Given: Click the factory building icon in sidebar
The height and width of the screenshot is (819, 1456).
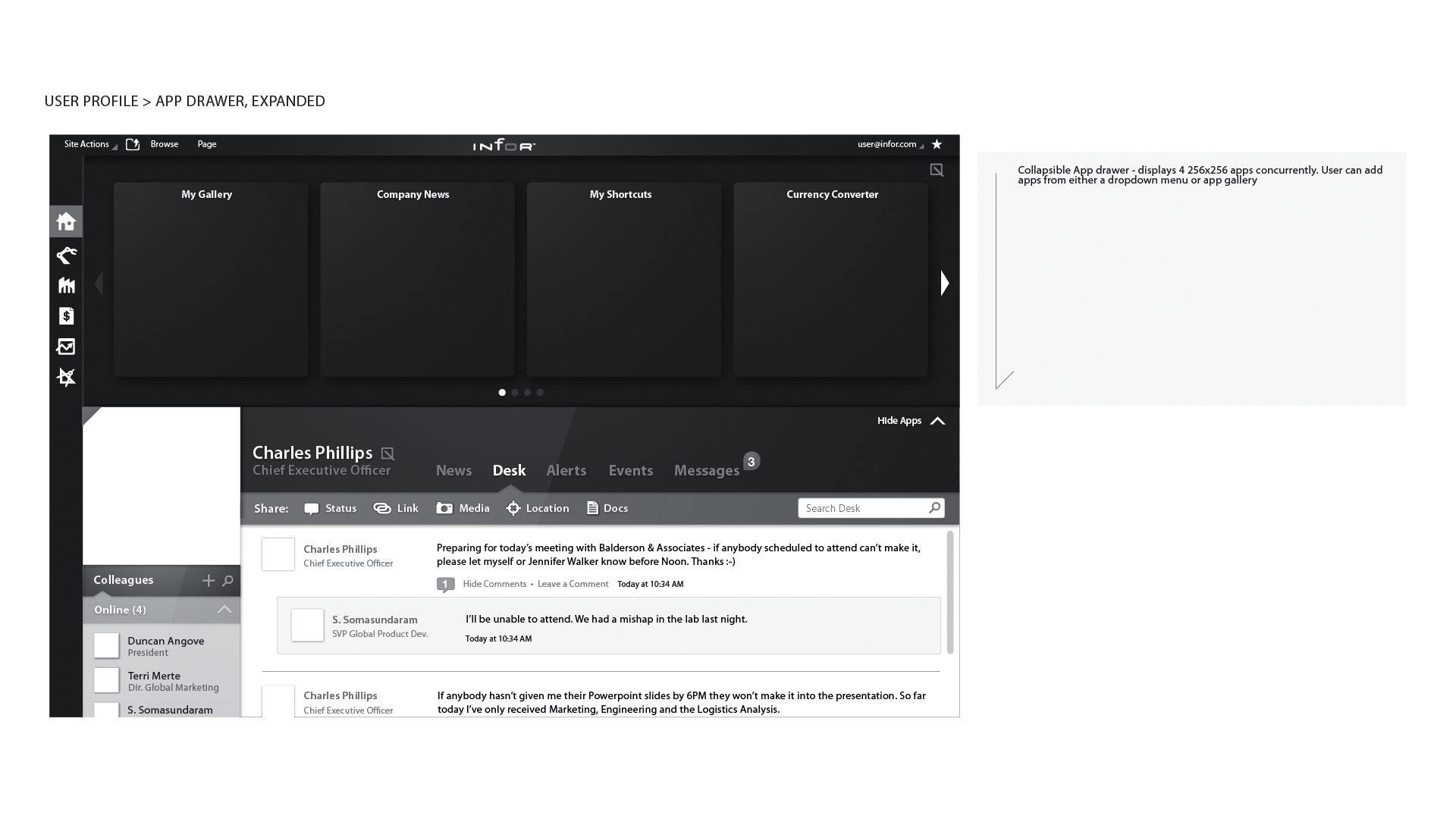Looking at the screenshot, I should (x=66, y=285).
